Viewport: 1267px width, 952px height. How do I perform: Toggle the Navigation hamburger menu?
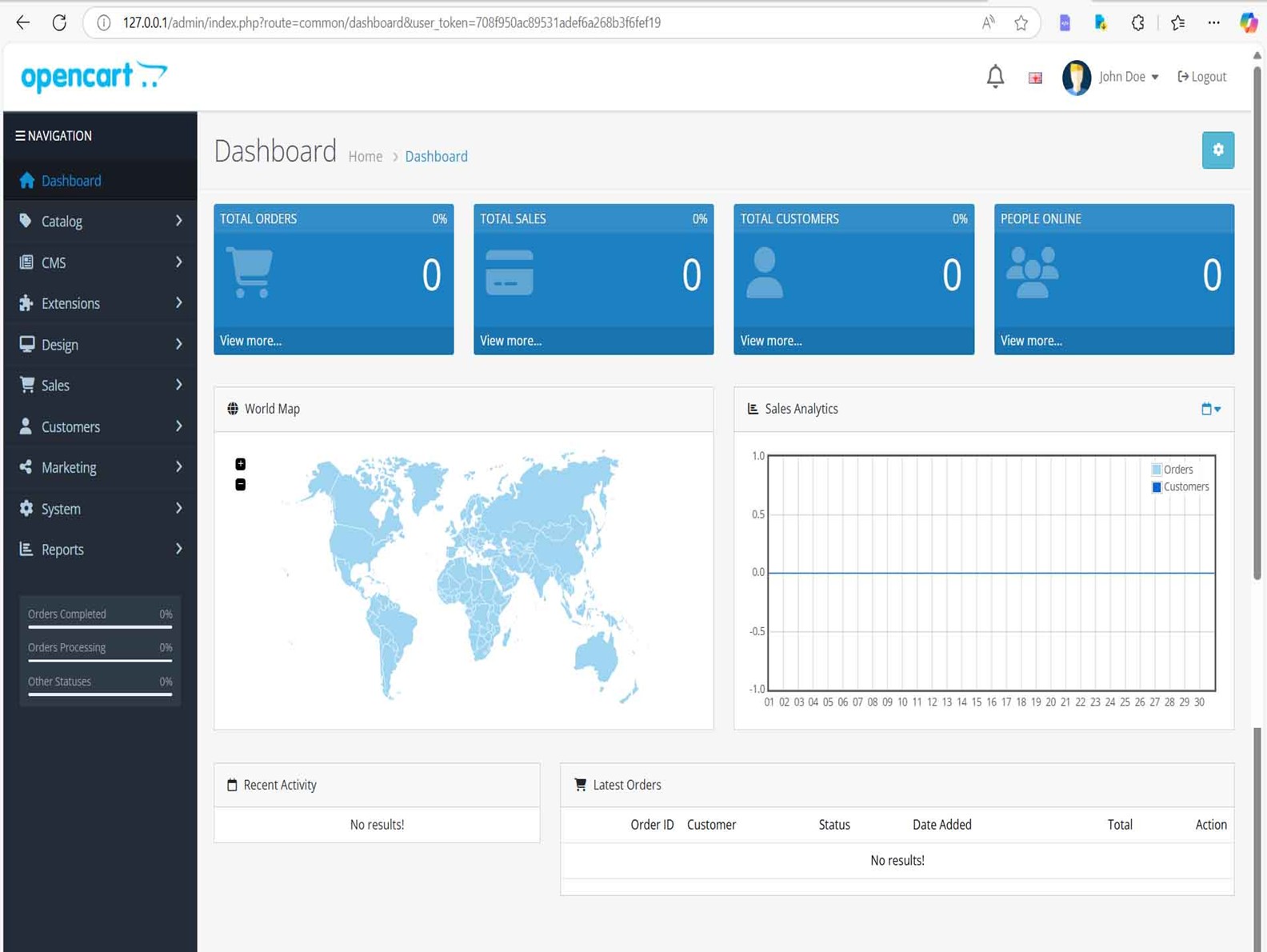point(20,136)
